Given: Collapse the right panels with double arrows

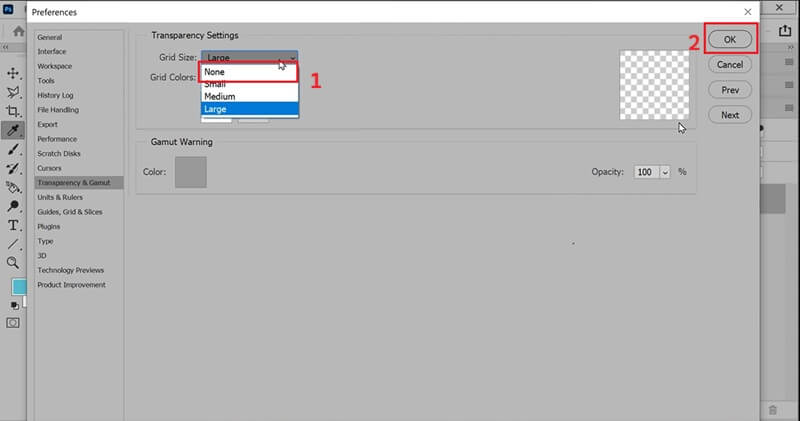Looking at the screenshot, I should 791,47.
